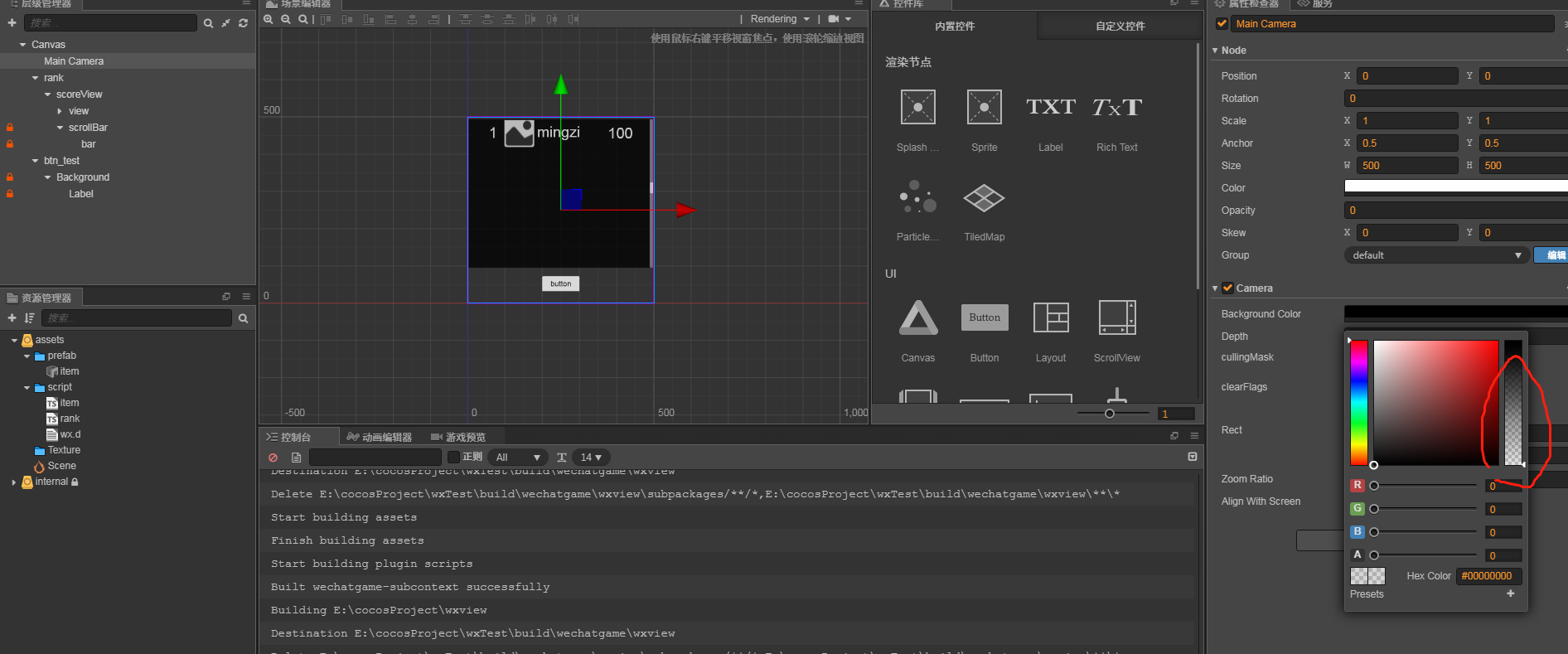Switch to the 动画编辑器 tab
Screen dimensions: 1568x654
[380, 437]
